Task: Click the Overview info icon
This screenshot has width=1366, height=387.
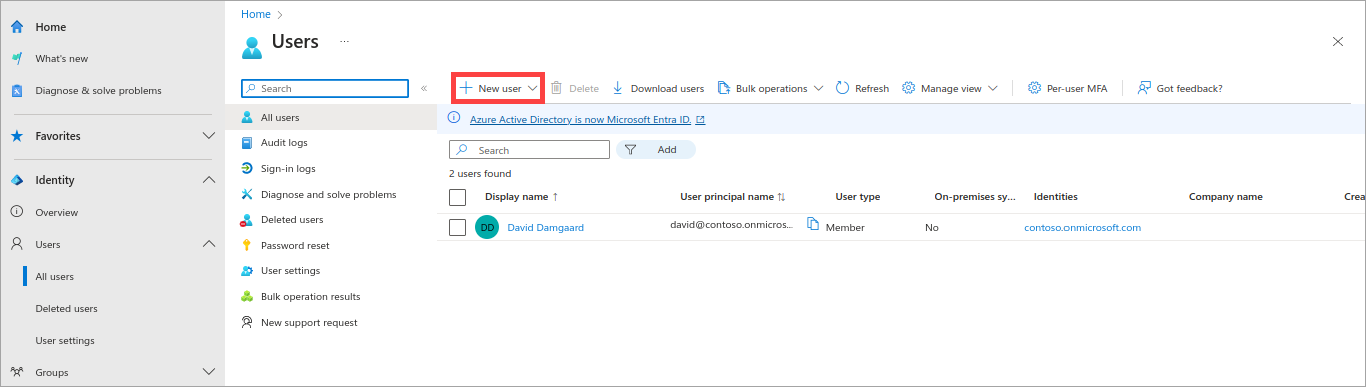Action: click(x=17, y=212)
